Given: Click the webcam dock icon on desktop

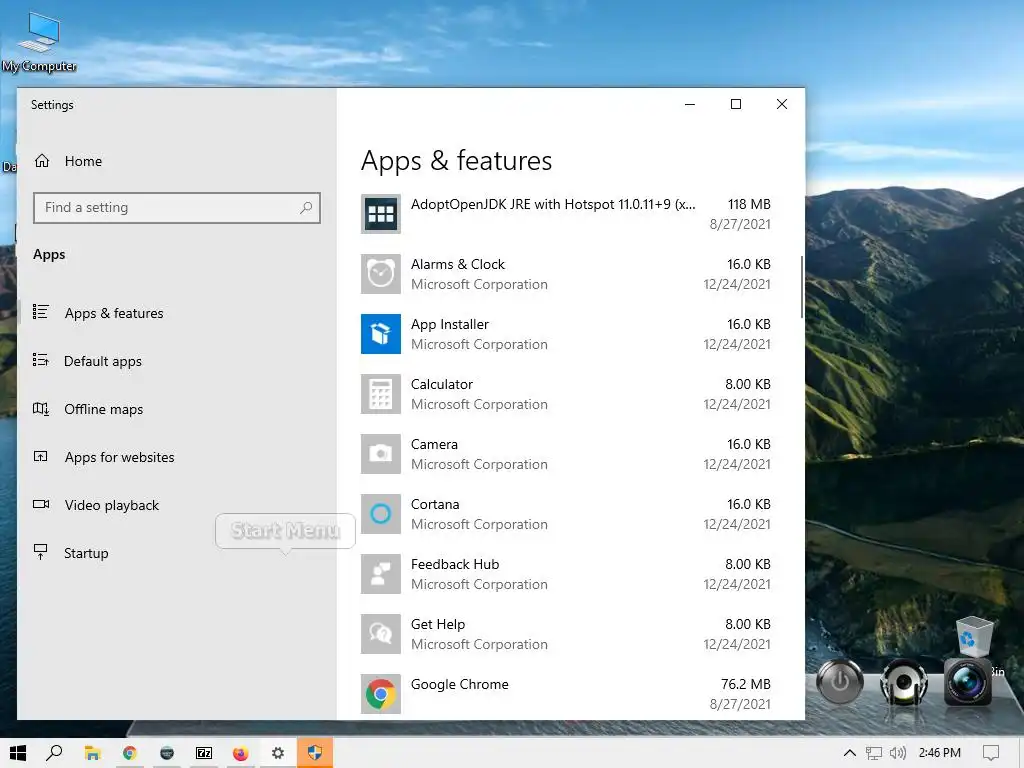Looking at the screenshot, I should coord(904,682).
